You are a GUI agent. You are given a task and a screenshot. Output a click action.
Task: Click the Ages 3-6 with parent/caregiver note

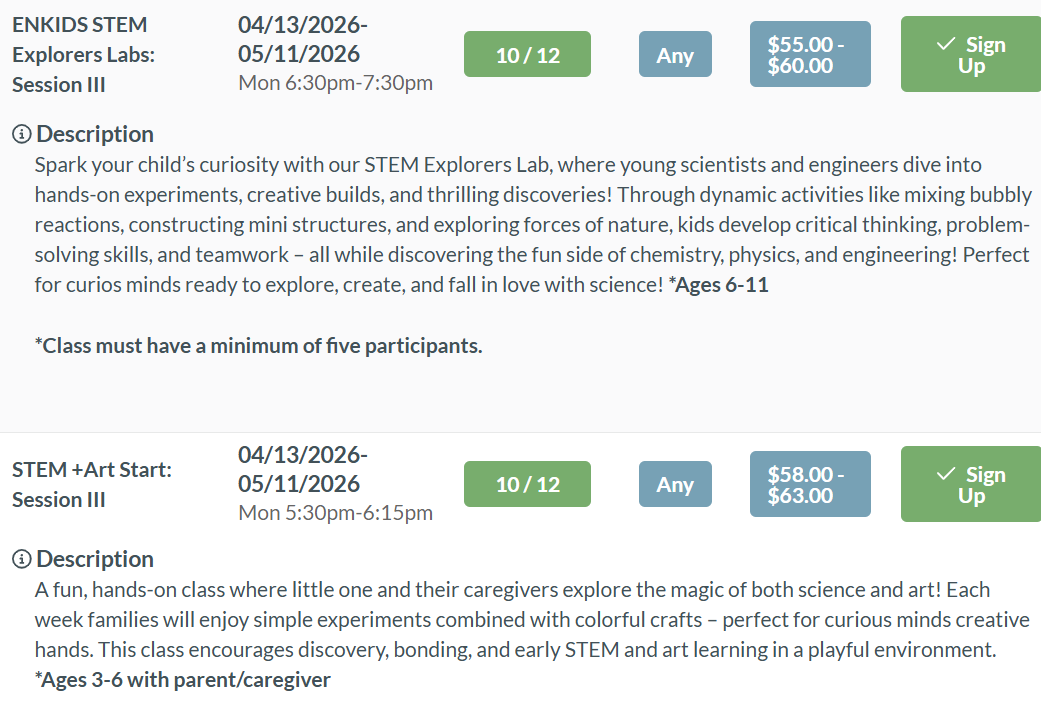click(x=182, y=680)
